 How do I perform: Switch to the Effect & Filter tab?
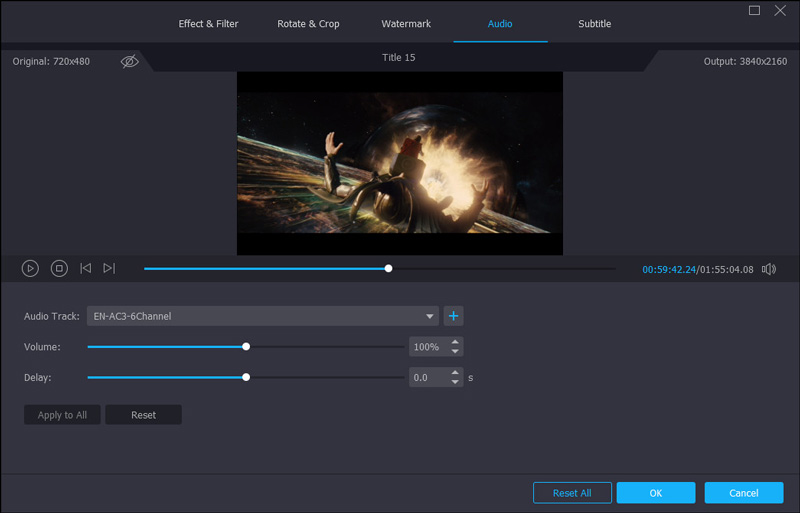(208, 24)
